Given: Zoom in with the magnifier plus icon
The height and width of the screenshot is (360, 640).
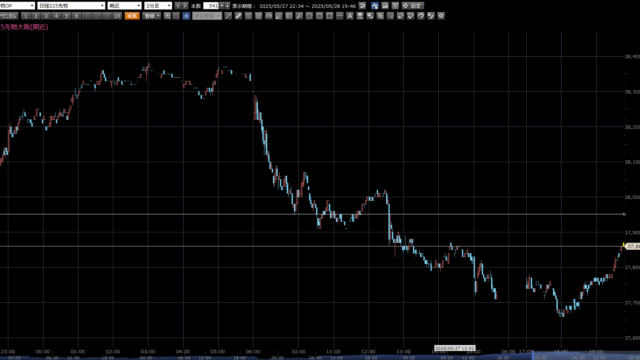Looking at the screenshot, I should (x=167, y=16).
